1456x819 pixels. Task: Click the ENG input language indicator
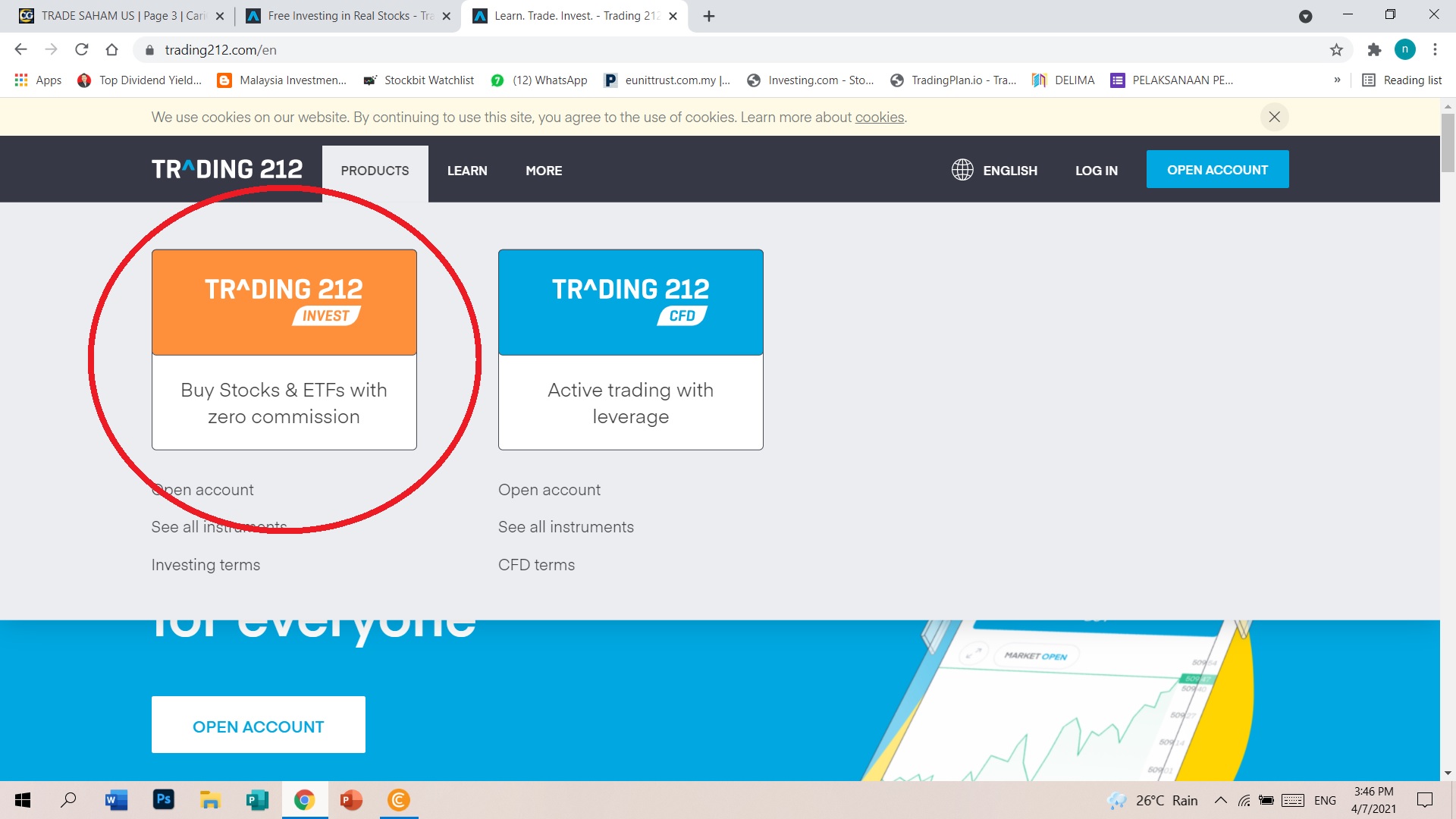pos(1325,800)
